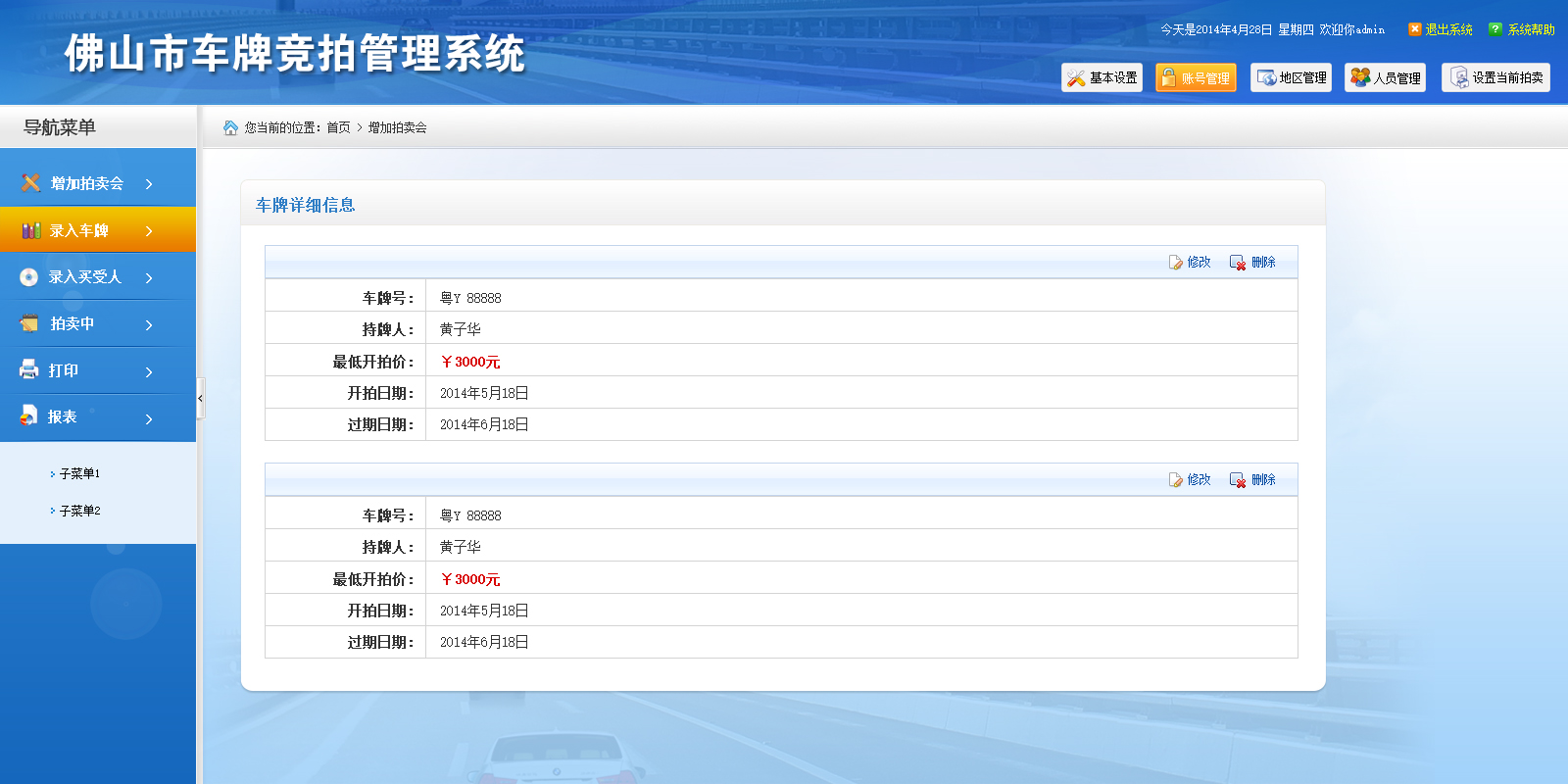Viewport: 1568px width, 784px height.
Task: Open 子菜单1 submenu item
Action: (79, 473)
